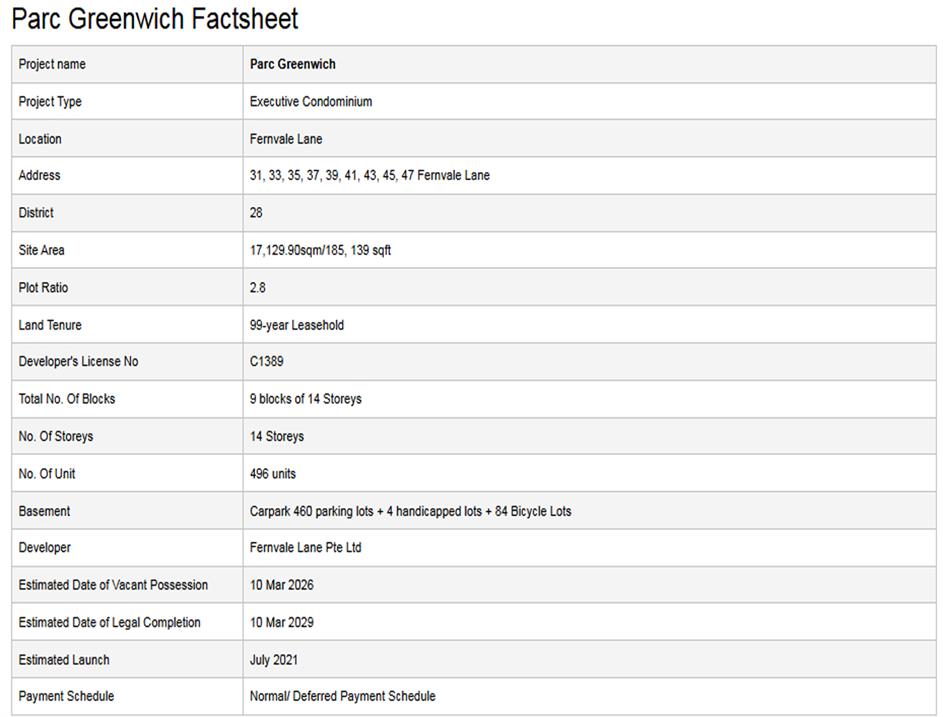This screenshot has height=717, width=943.
Task: Click the legal completion date 10 Mar 2029
Action: click(x=281, y=622)
